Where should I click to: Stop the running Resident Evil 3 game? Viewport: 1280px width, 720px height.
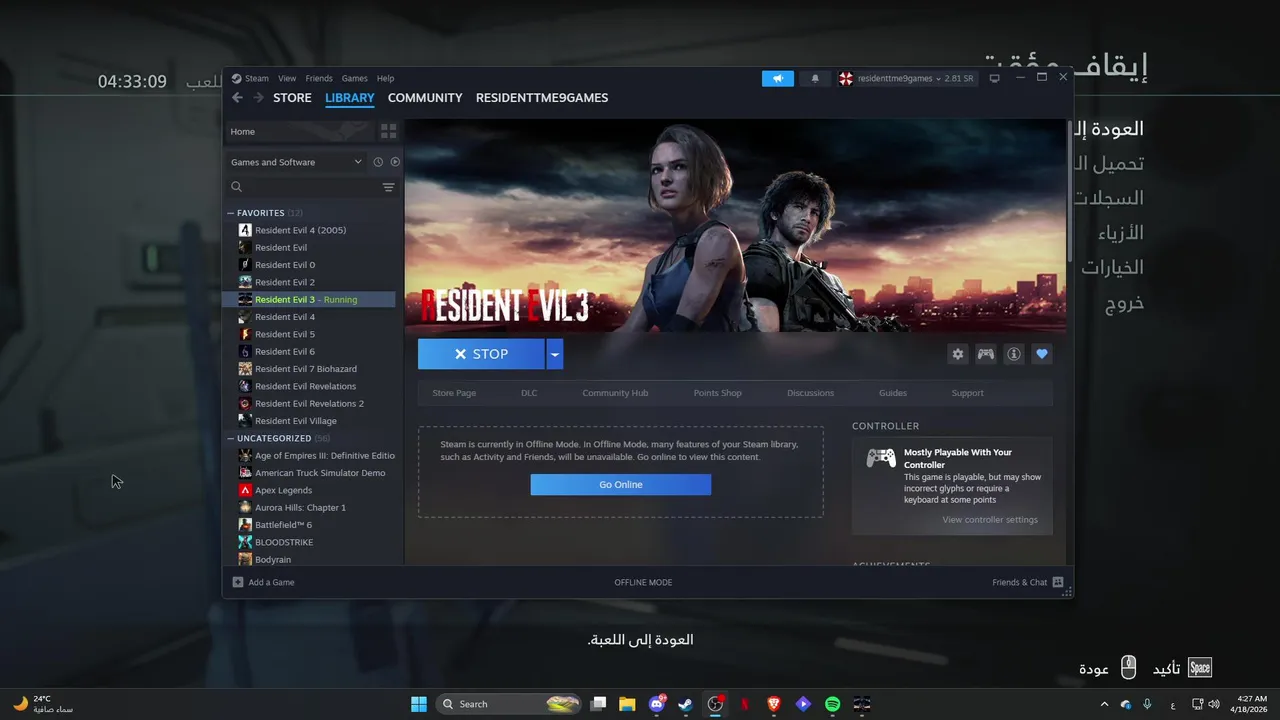pos(481,354)
